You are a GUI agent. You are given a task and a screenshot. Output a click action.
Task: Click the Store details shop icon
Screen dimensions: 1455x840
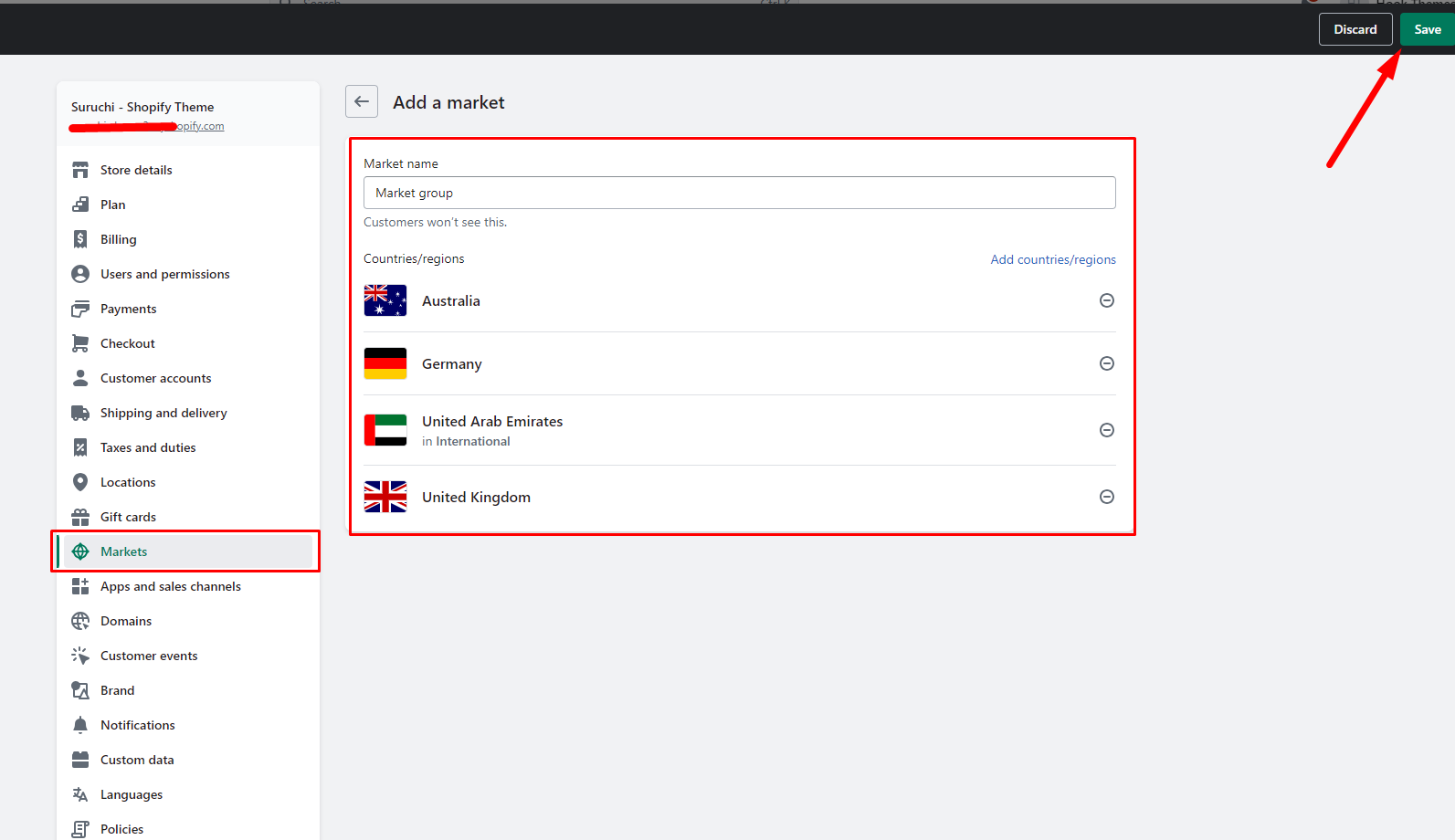pyautogui.click(x=80, y=170)
